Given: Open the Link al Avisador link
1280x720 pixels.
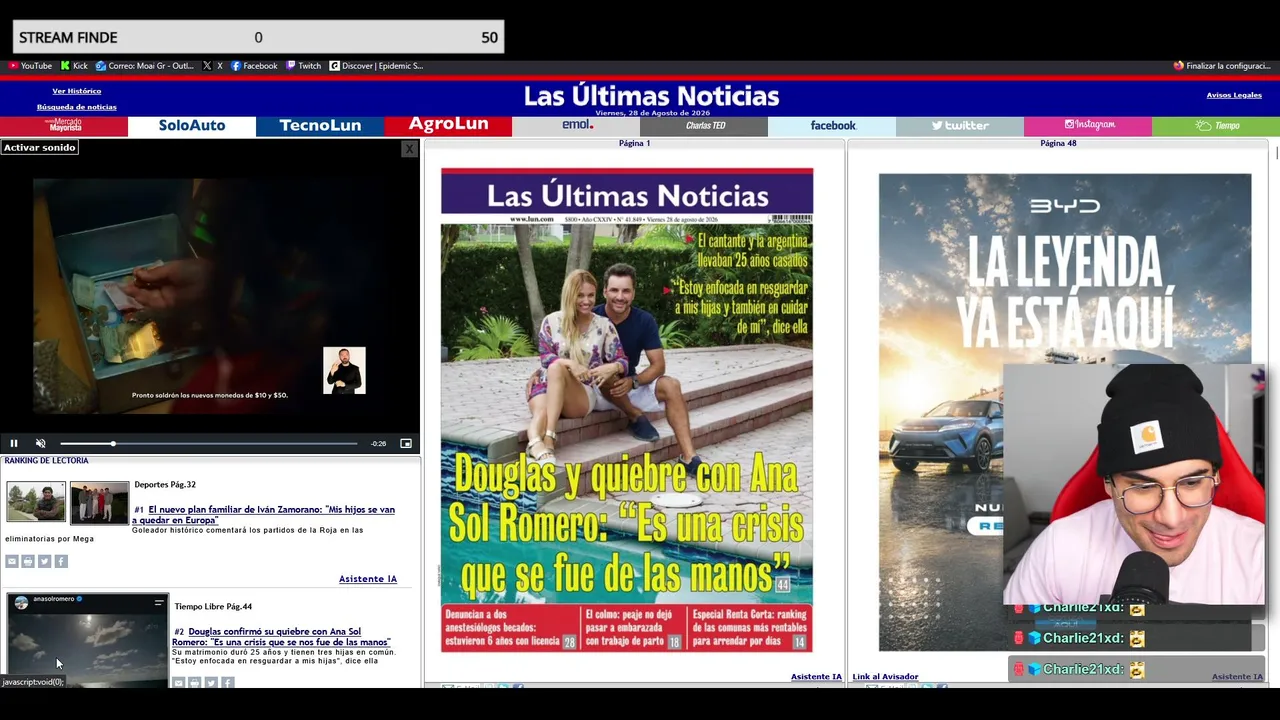Looking at the screenshot, I should click(x=885, y=677).
